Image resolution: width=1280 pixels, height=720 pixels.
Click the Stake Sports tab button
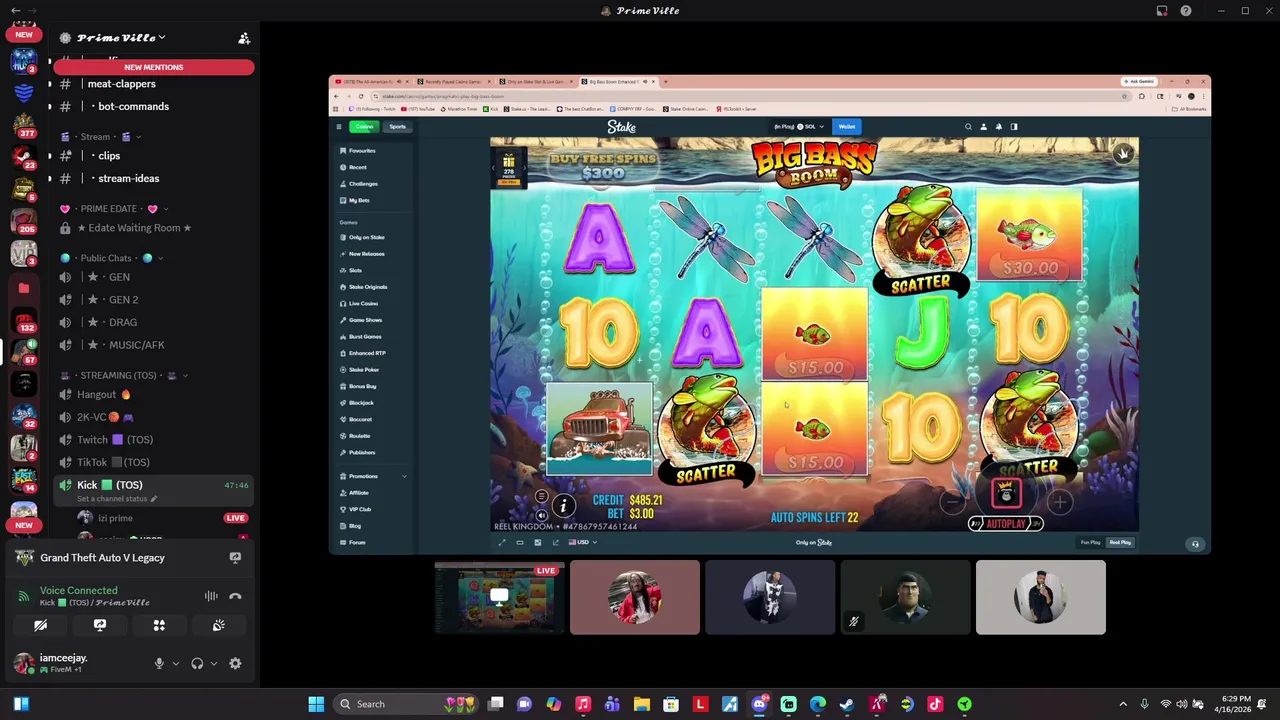point(397,127)
